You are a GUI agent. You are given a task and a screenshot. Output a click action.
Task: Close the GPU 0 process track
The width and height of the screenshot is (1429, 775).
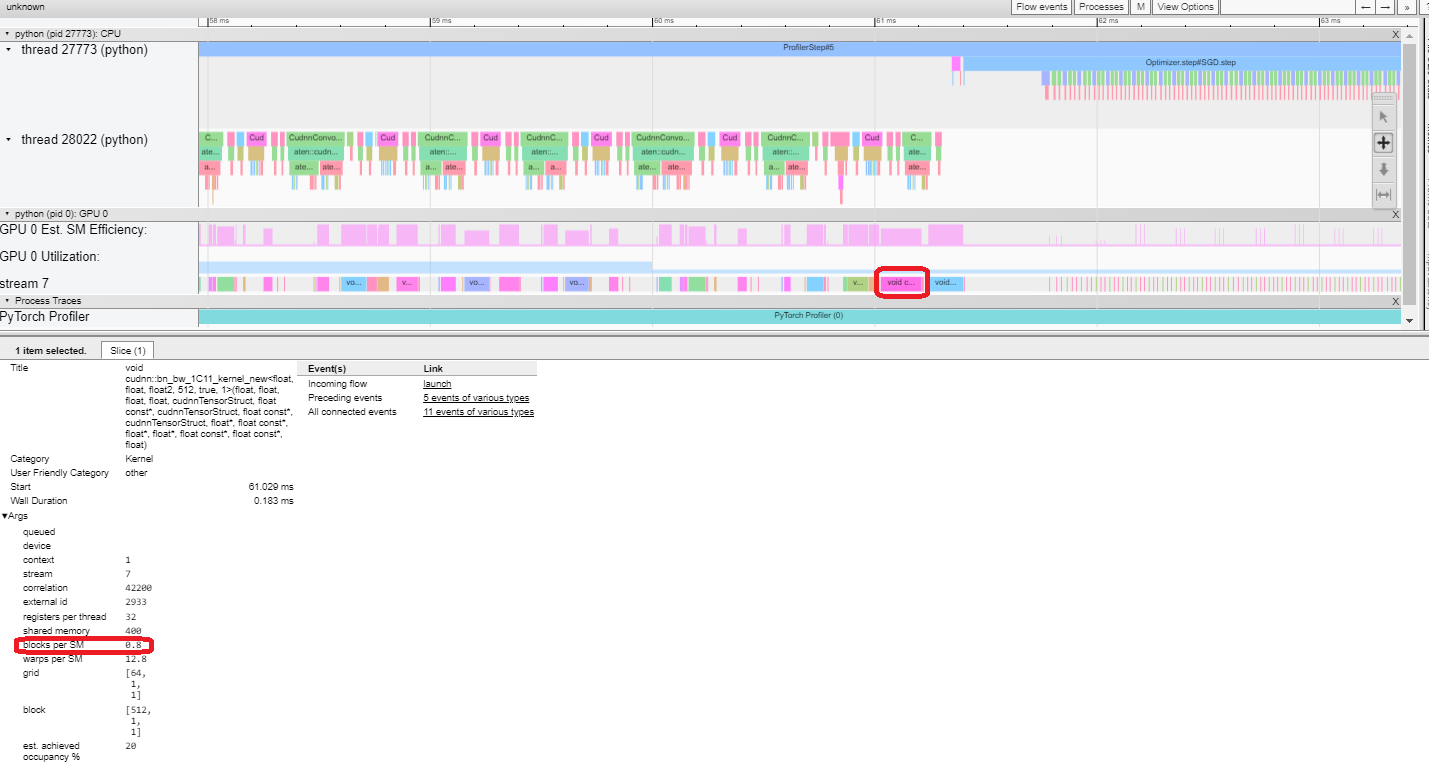pyautogui.click(x=1396, y=214)
